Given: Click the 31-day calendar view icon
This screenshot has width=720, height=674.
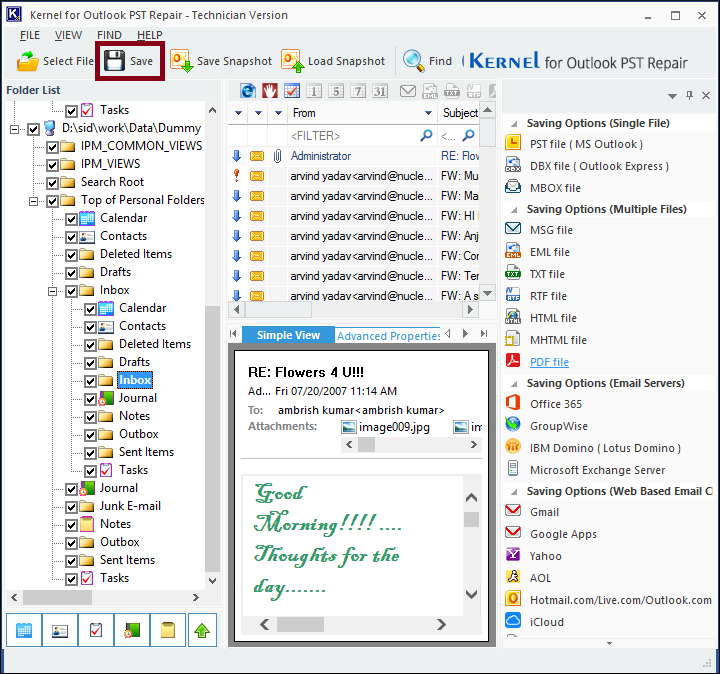Looking at the screenshot, I should point(380,91).
